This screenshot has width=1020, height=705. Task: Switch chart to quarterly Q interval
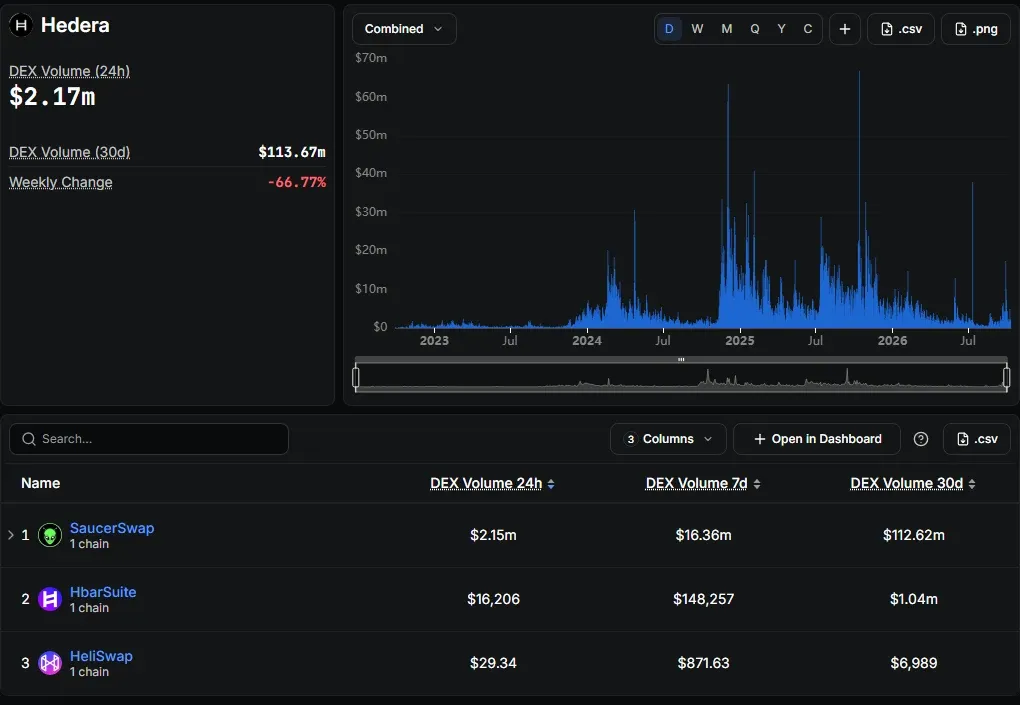point(755,29)
